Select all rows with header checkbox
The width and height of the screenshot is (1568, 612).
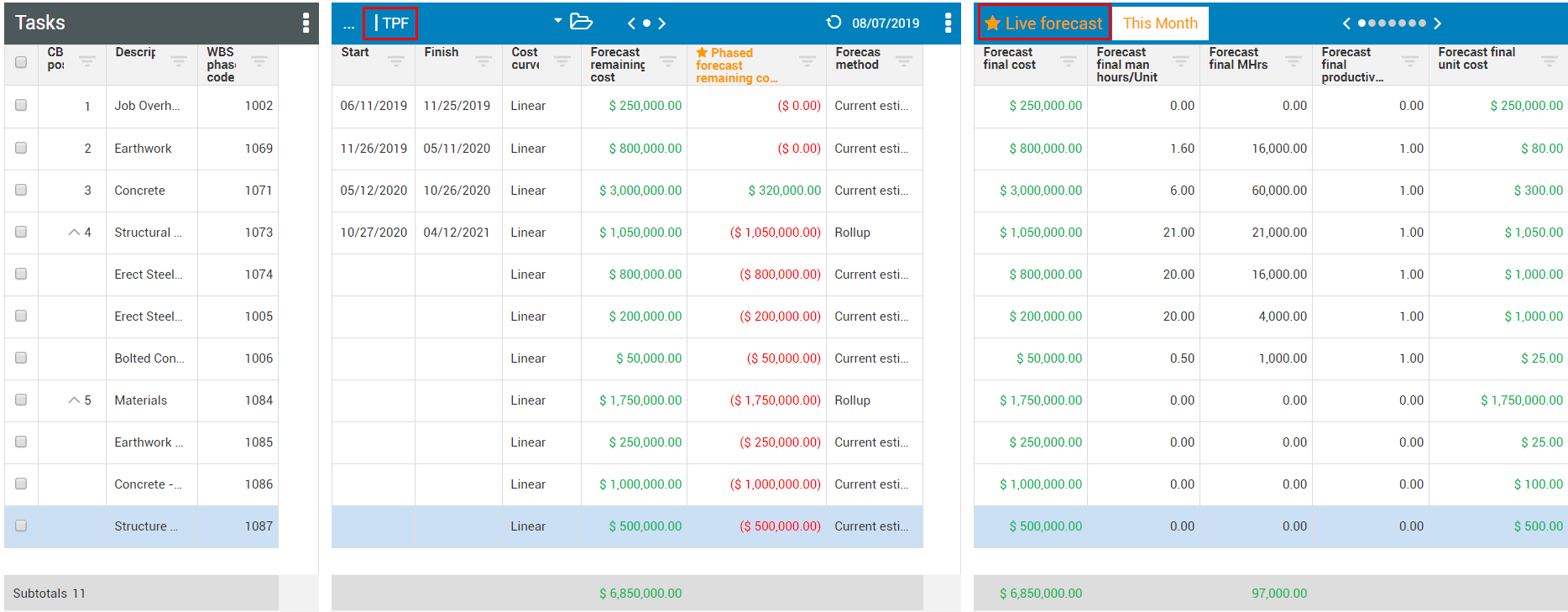(x=21, y=62)
